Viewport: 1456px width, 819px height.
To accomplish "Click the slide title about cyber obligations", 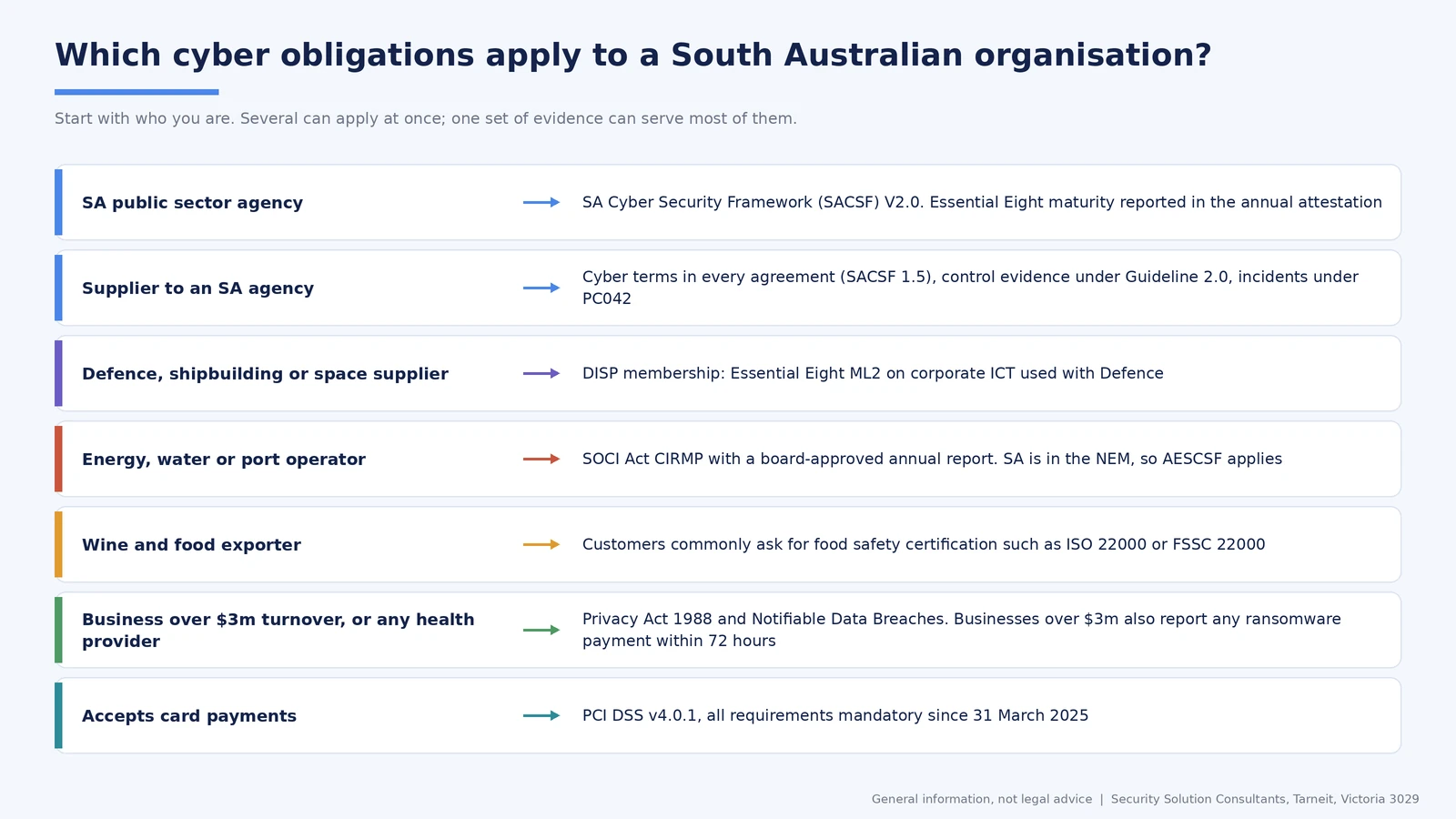I will [x=633, y=56].
